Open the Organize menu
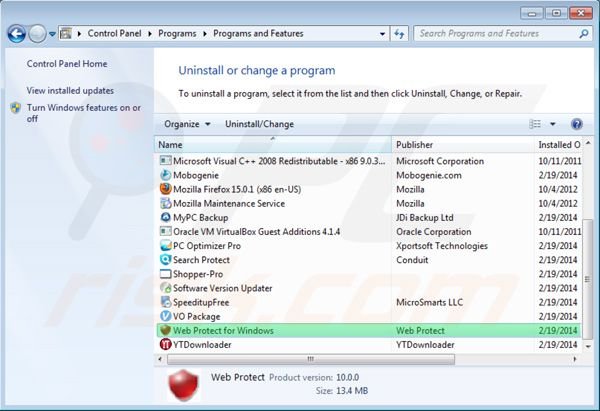 pos(187,124)
